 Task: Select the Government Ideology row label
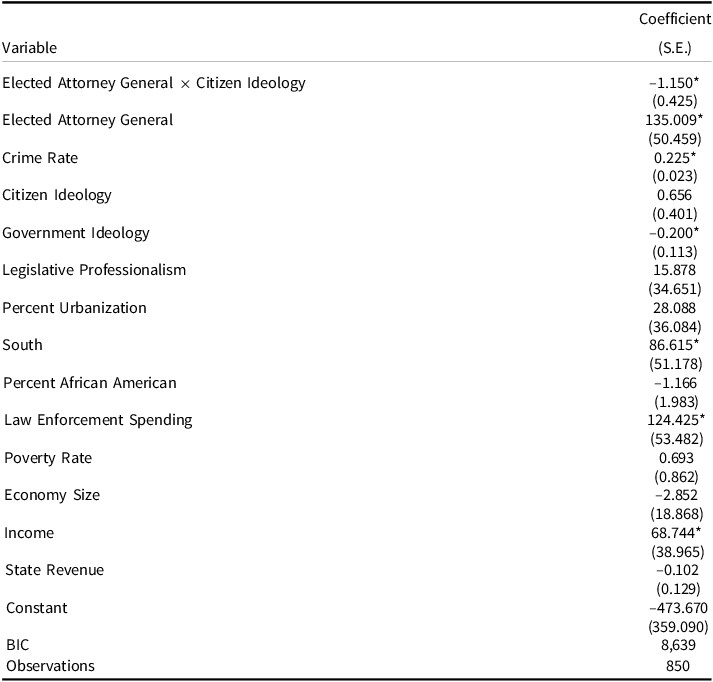[x=76, y=233]
